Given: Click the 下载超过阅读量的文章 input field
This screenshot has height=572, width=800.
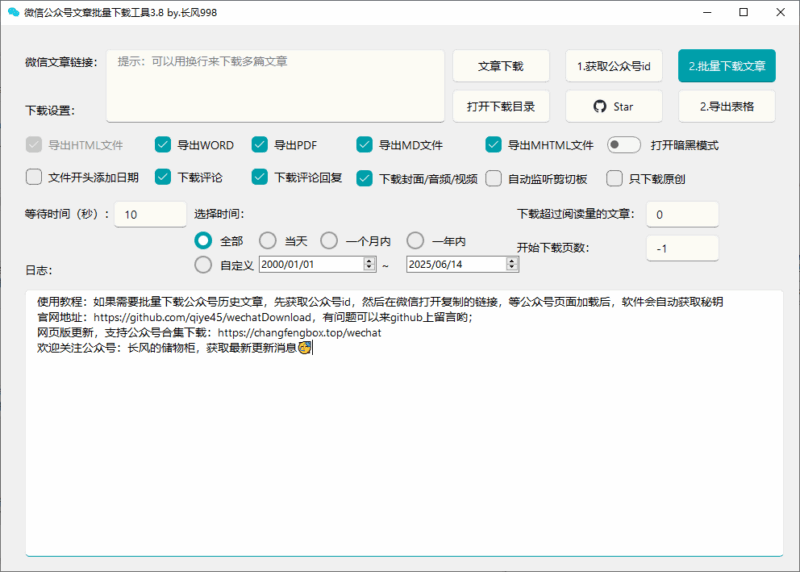Looking at the screenshot, I should click(683, 214).
